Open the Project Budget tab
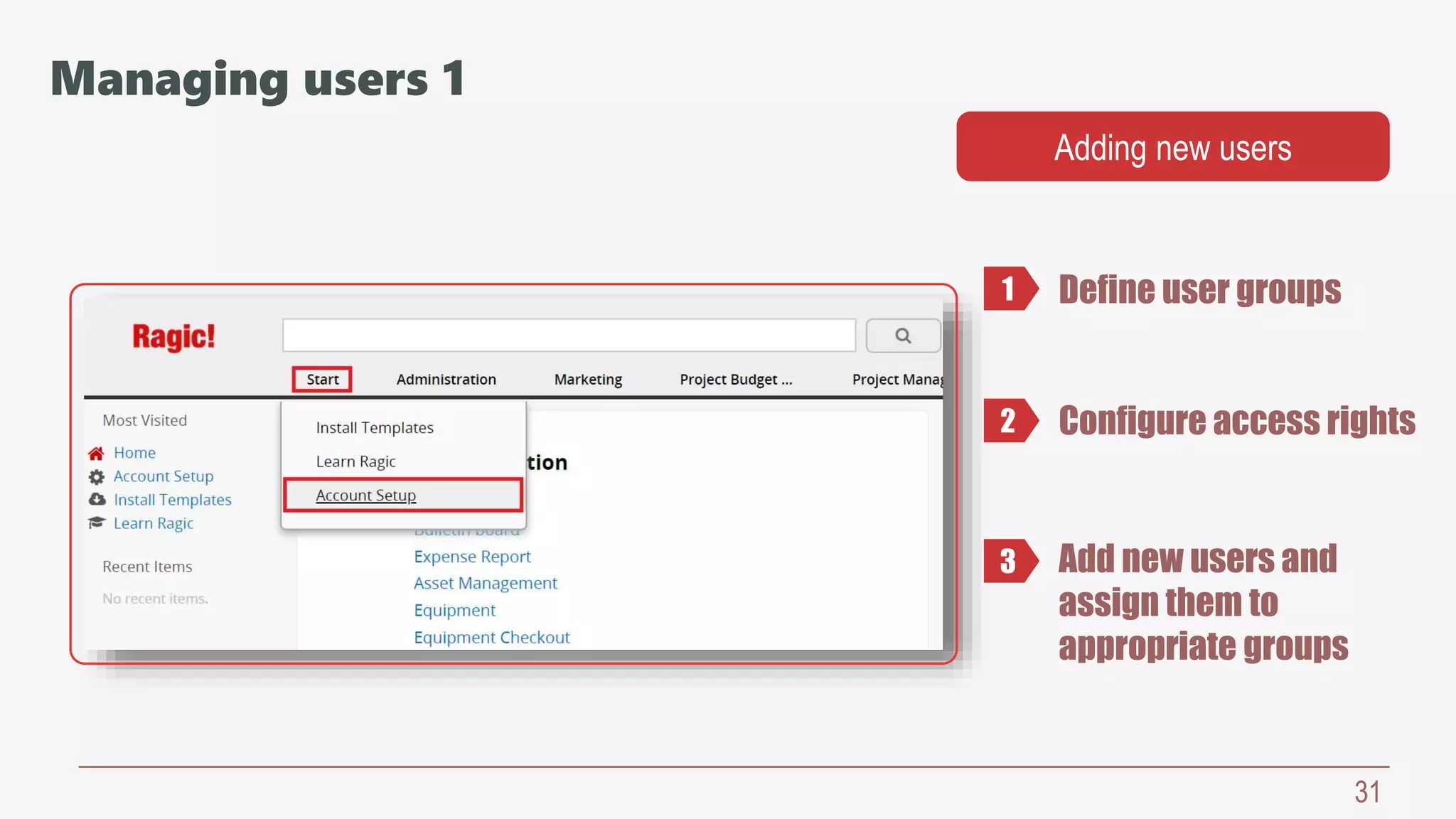The height and width of the screenshot is (819, 1456). (x=735, y=380)
